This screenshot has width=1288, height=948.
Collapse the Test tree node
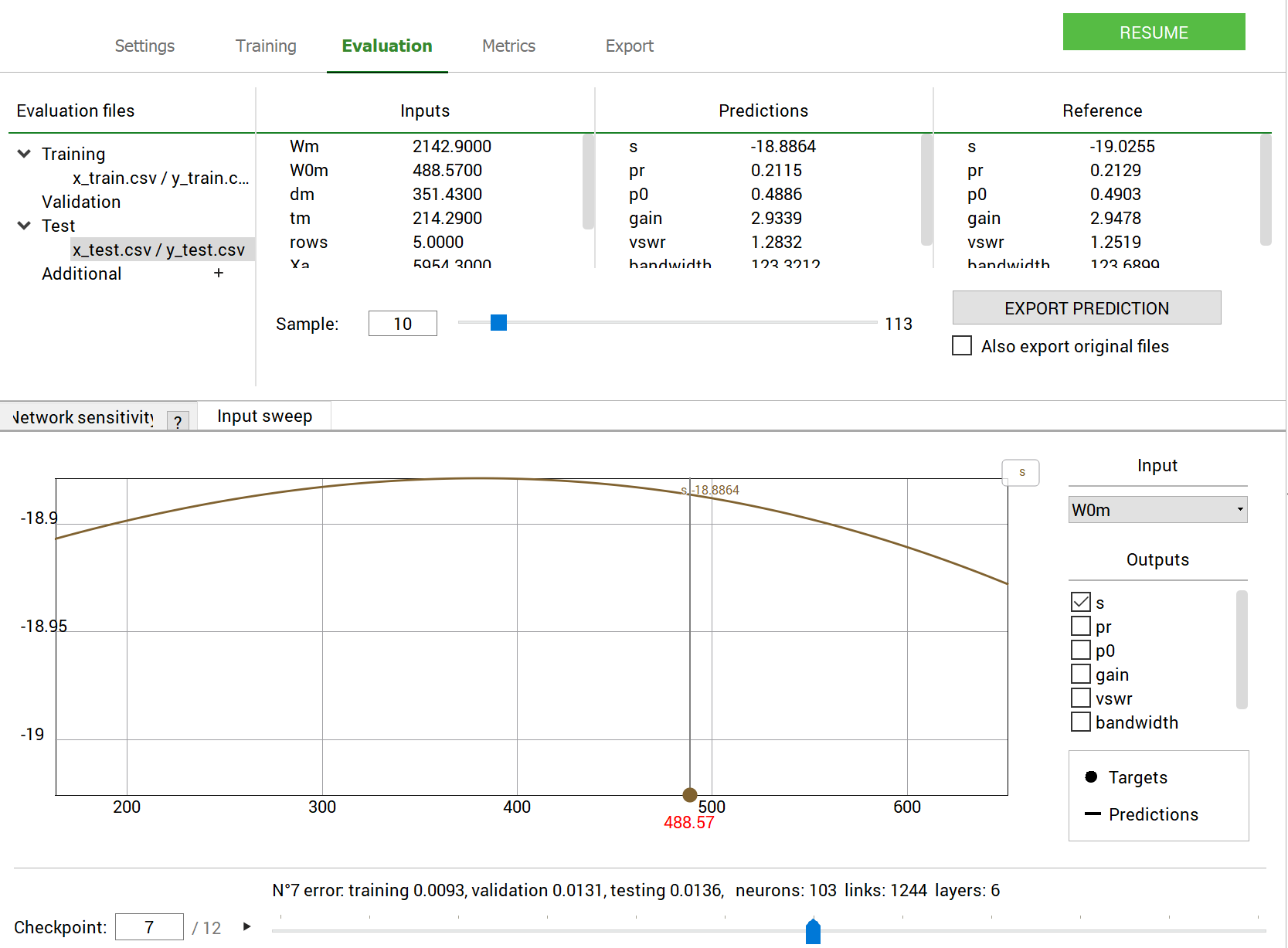click(24, 226)
